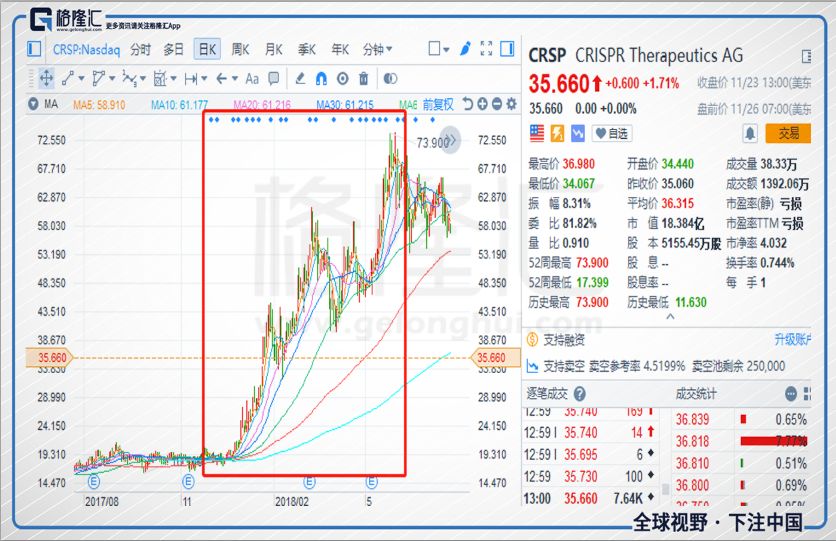Switch to 多日 multi-day tab

click(173, 50)
